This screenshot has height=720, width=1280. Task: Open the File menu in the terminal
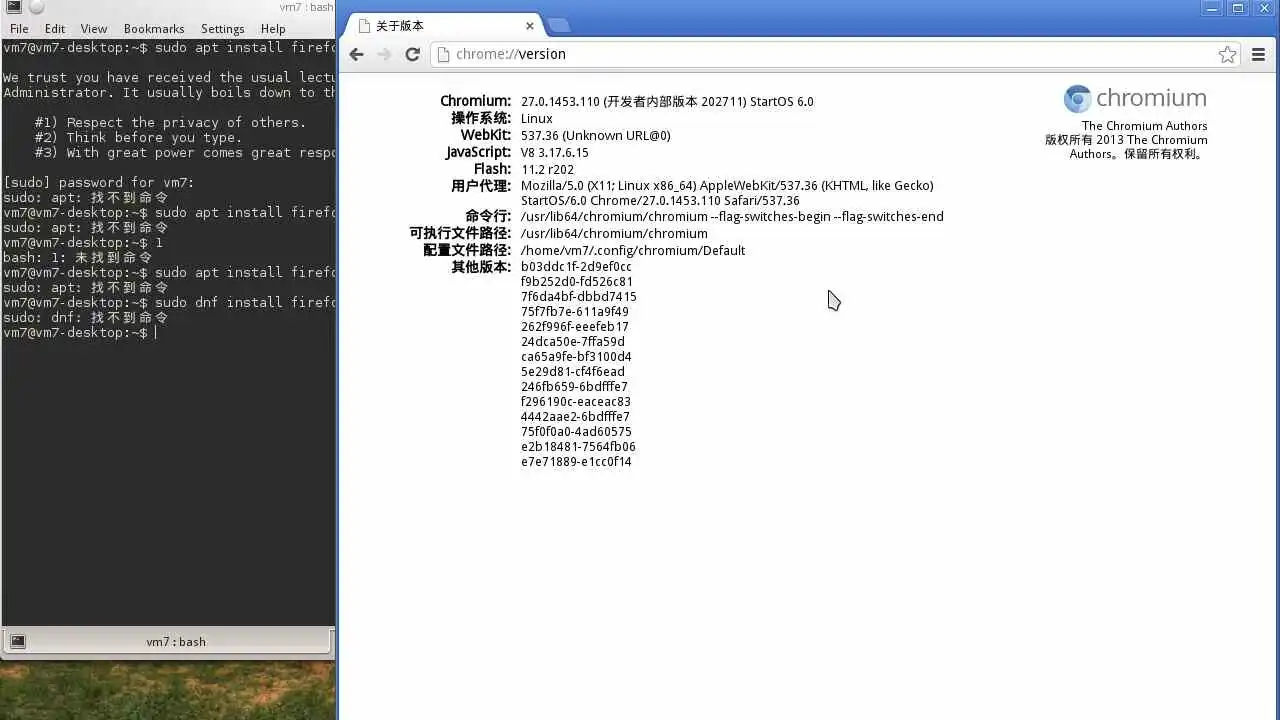coord(19,29)
